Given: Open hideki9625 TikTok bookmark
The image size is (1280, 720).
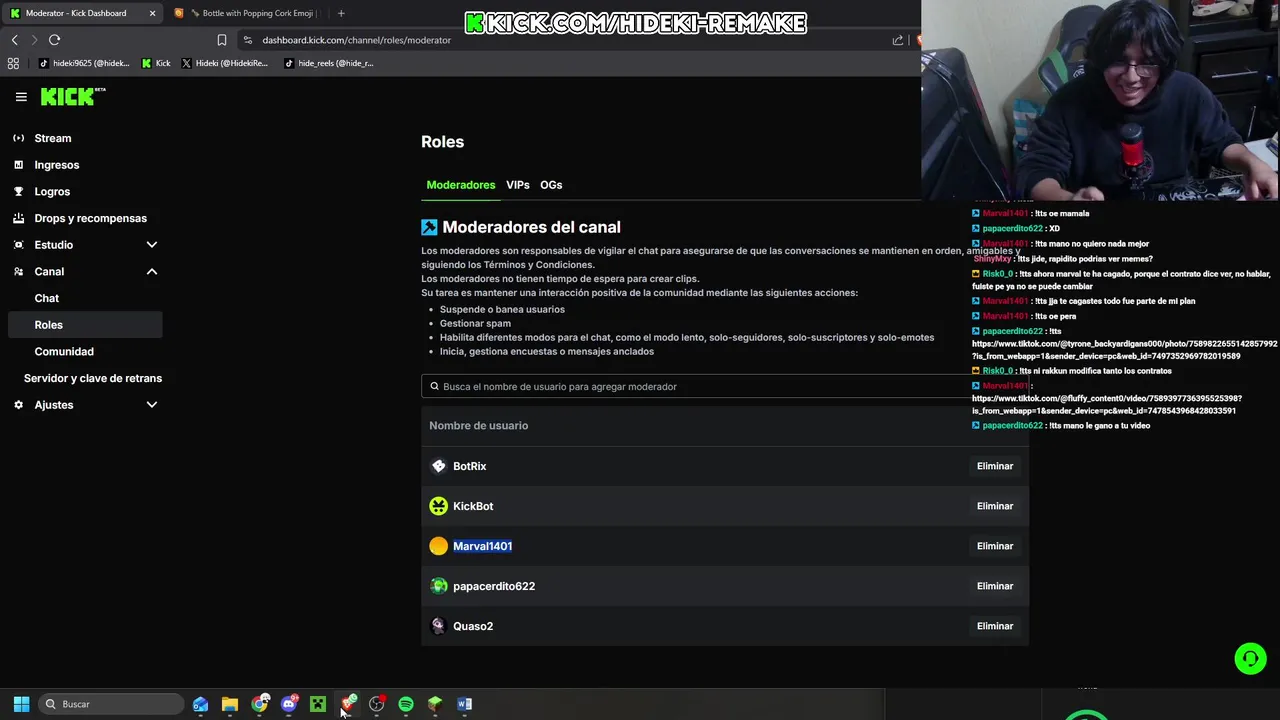Looking at the screenshot, I should click(84, 63).
